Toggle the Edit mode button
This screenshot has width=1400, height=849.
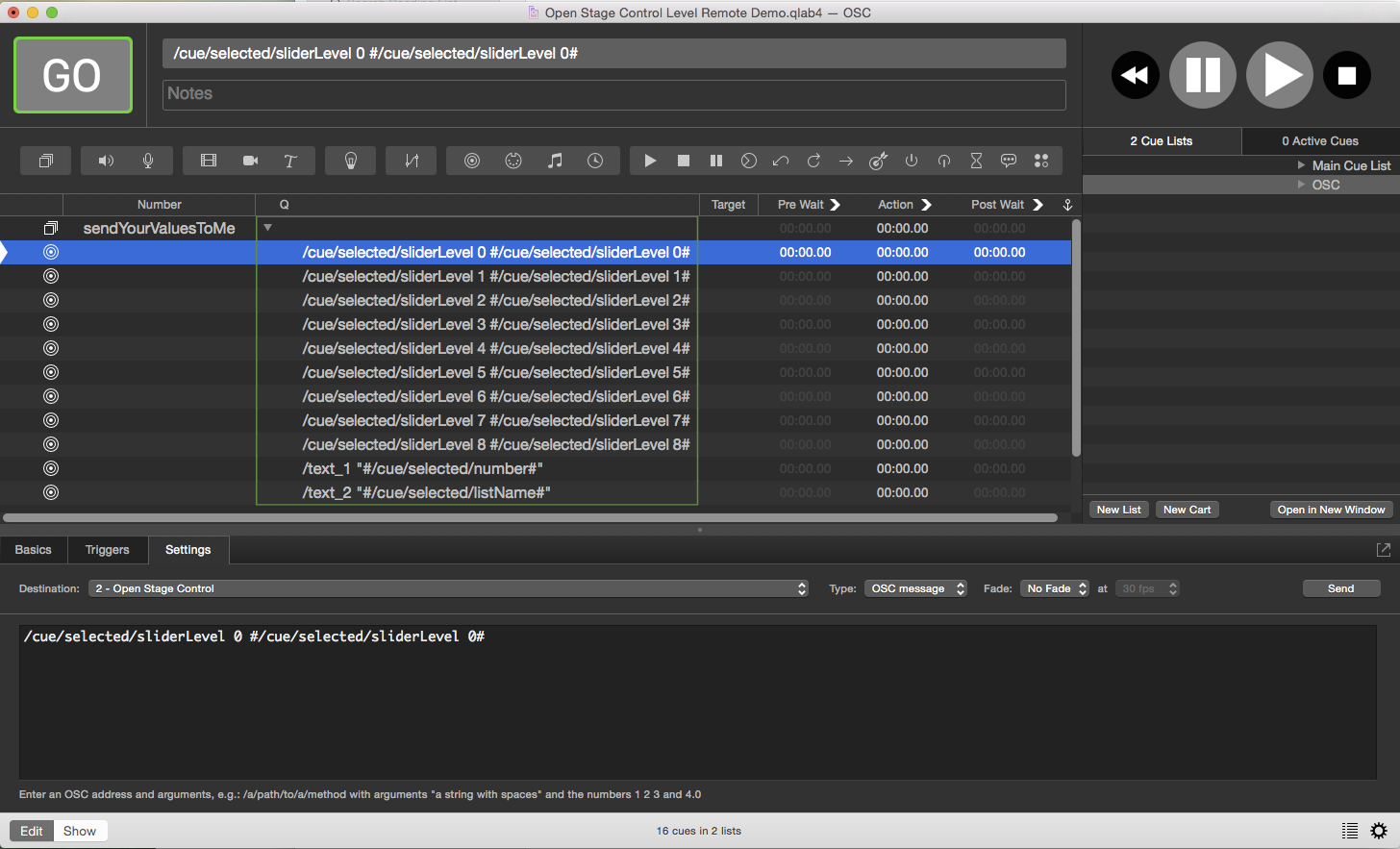tap(32, 831)
